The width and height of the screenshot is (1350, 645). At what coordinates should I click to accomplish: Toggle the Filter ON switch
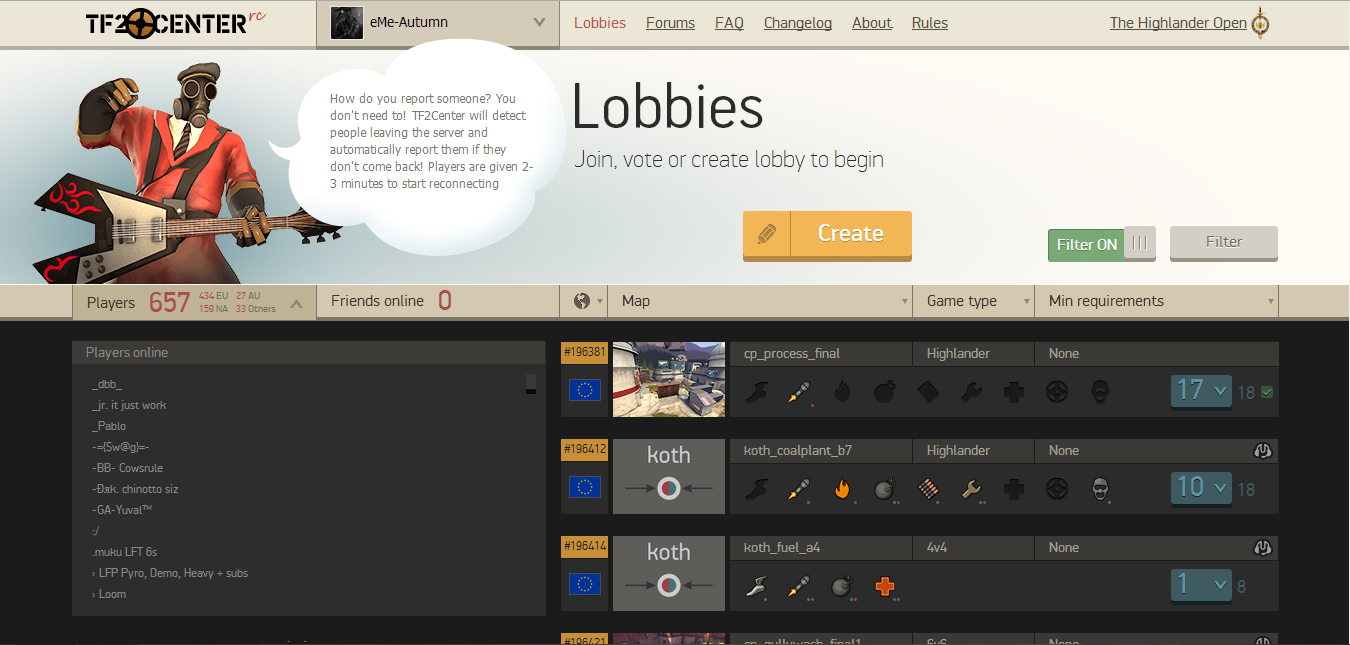tap(1102, 244)
